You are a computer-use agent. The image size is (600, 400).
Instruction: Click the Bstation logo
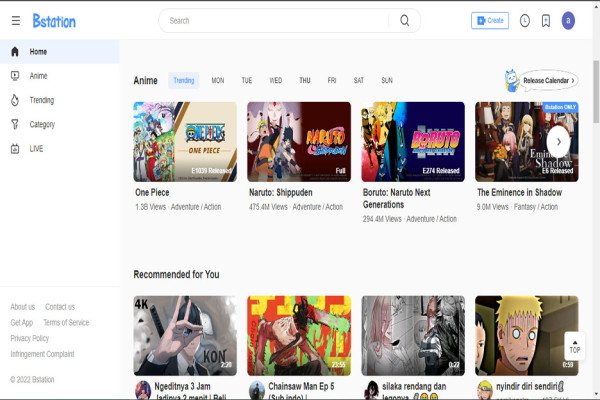point(54,21)
